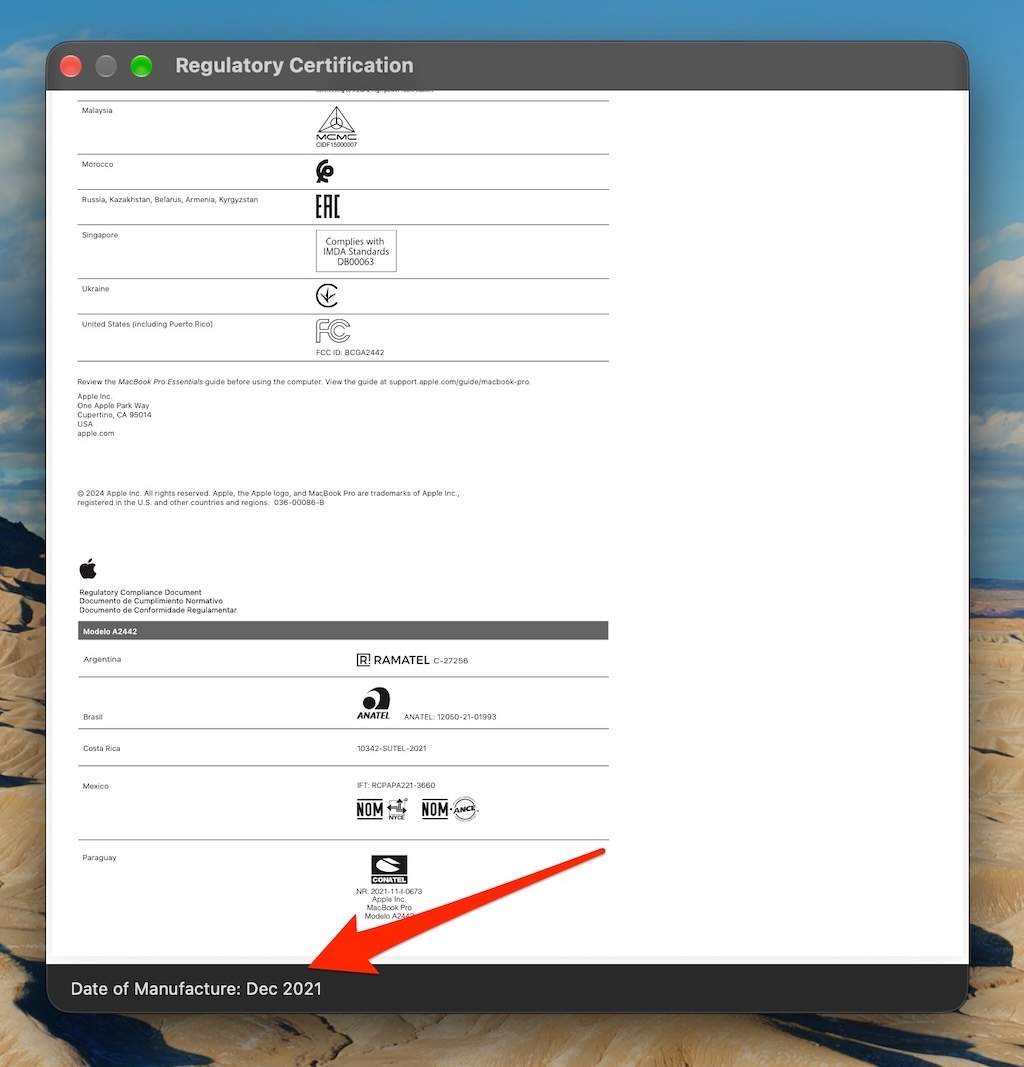Click the 'Brasil' row label
The height and width of the screenshot is (1067, 1024).
pyautogui.click(x=93, y=717)
